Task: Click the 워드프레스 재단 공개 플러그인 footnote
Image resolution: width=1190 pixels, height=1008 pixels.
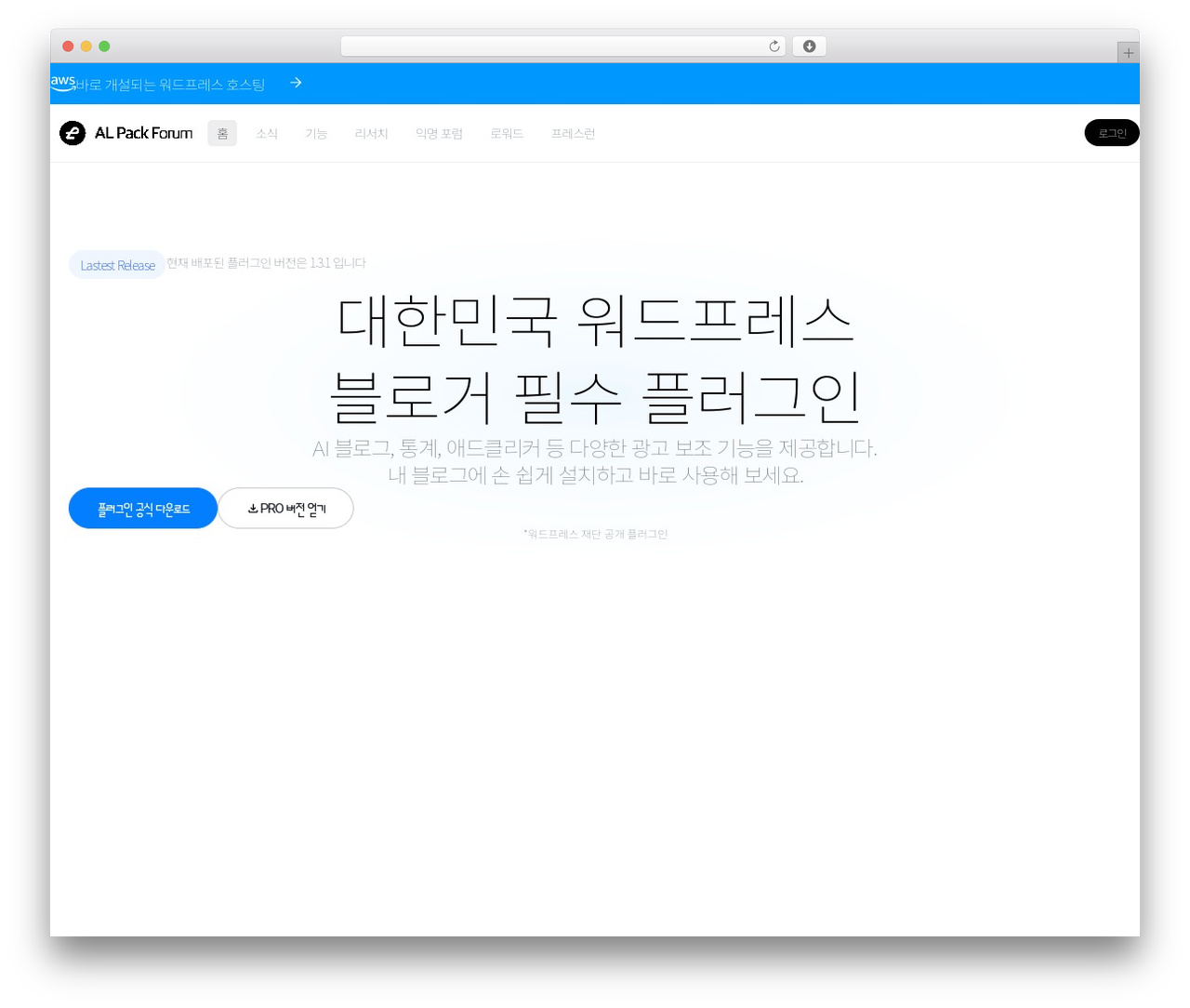Action: tap(595, 534)
